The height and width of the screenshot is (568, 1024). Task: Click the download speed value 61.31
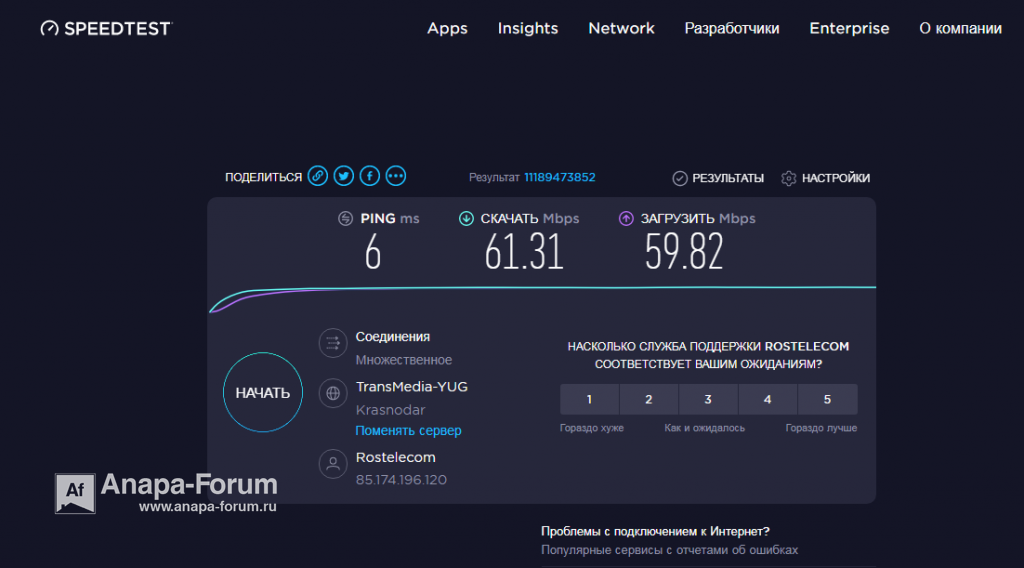(x=524, y=252)
